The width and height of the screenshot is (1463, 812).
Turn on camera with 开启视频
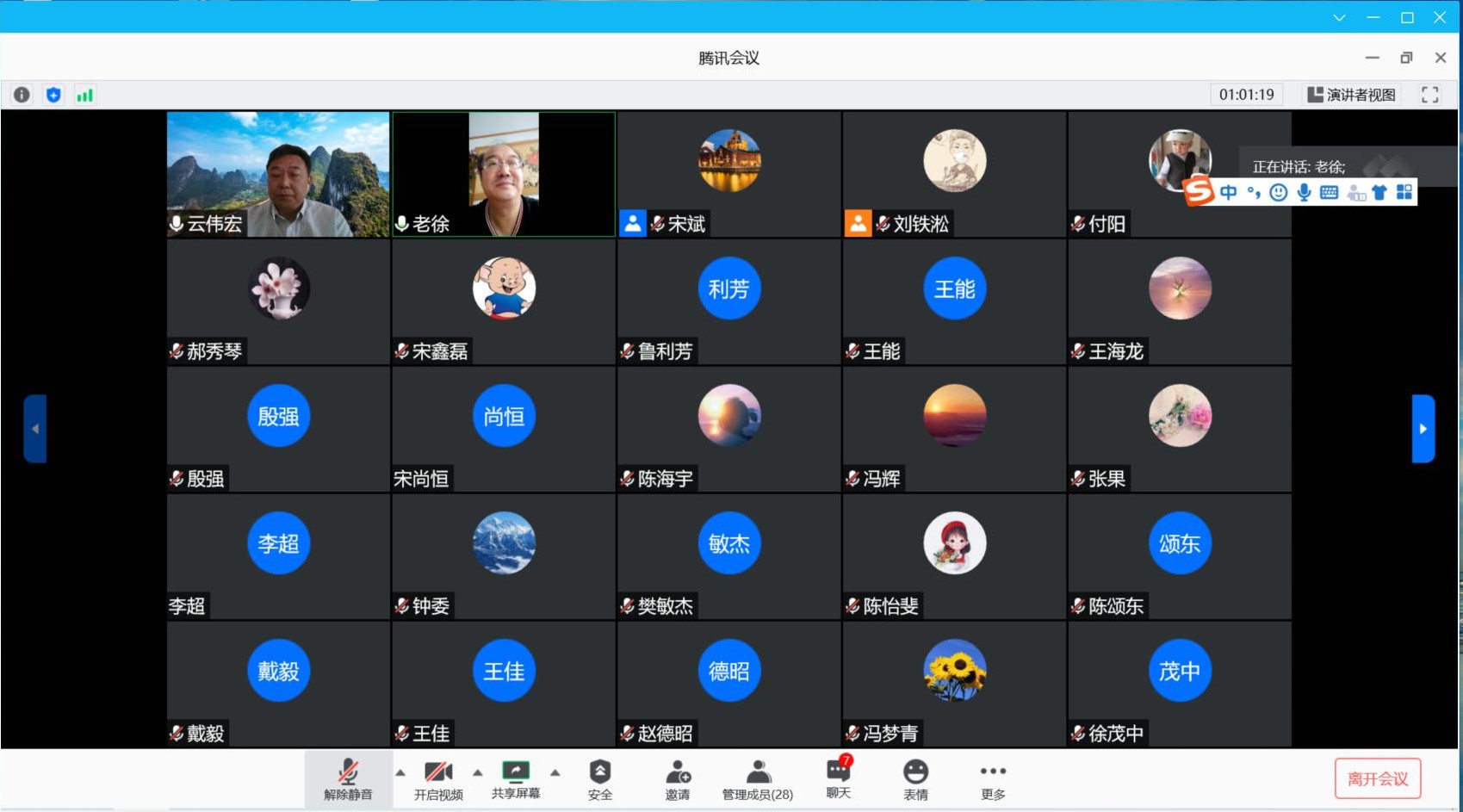pyautogui.click(x=438, y=779)
